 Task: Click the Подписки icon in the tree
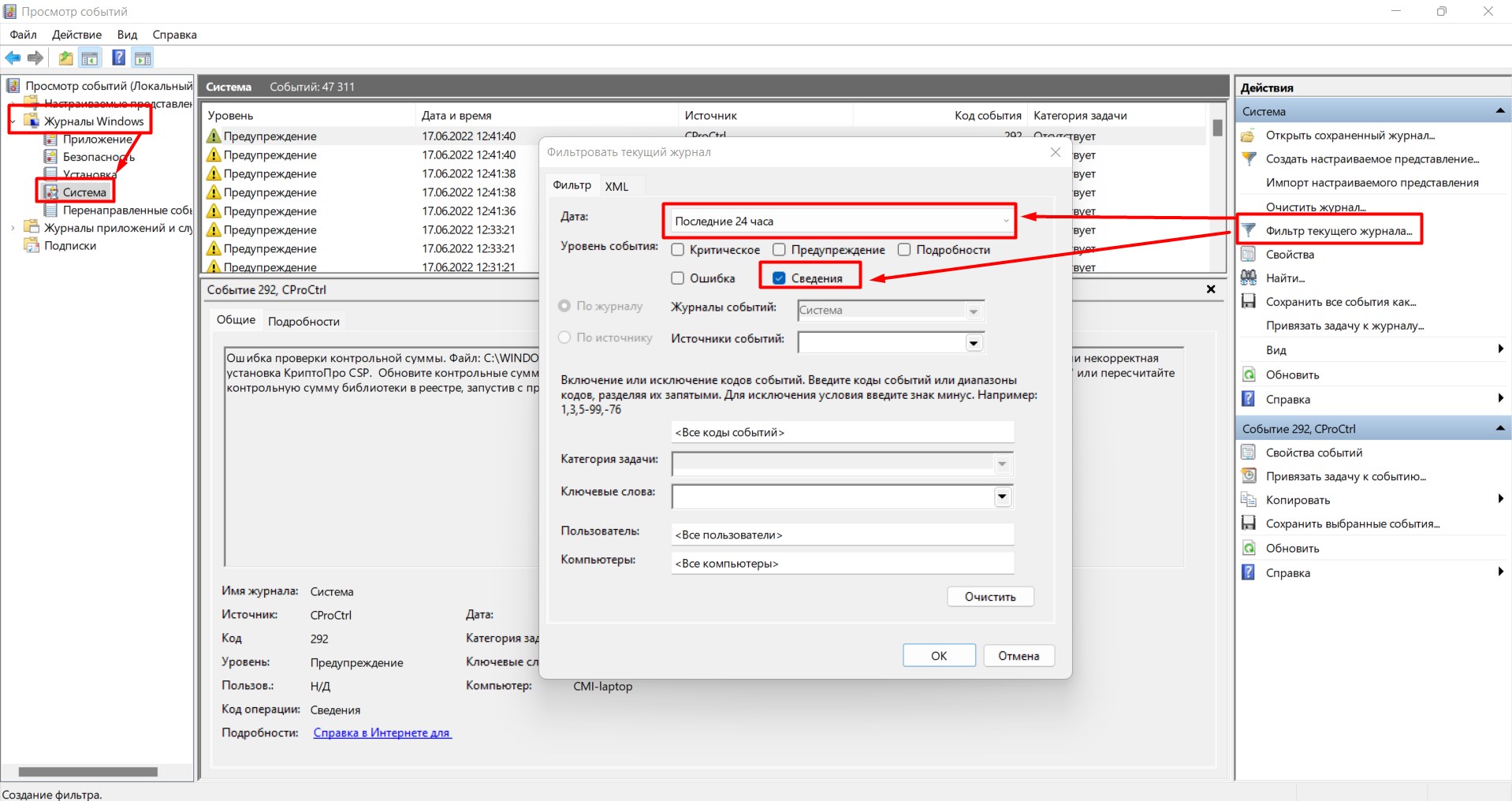(32, 245)
